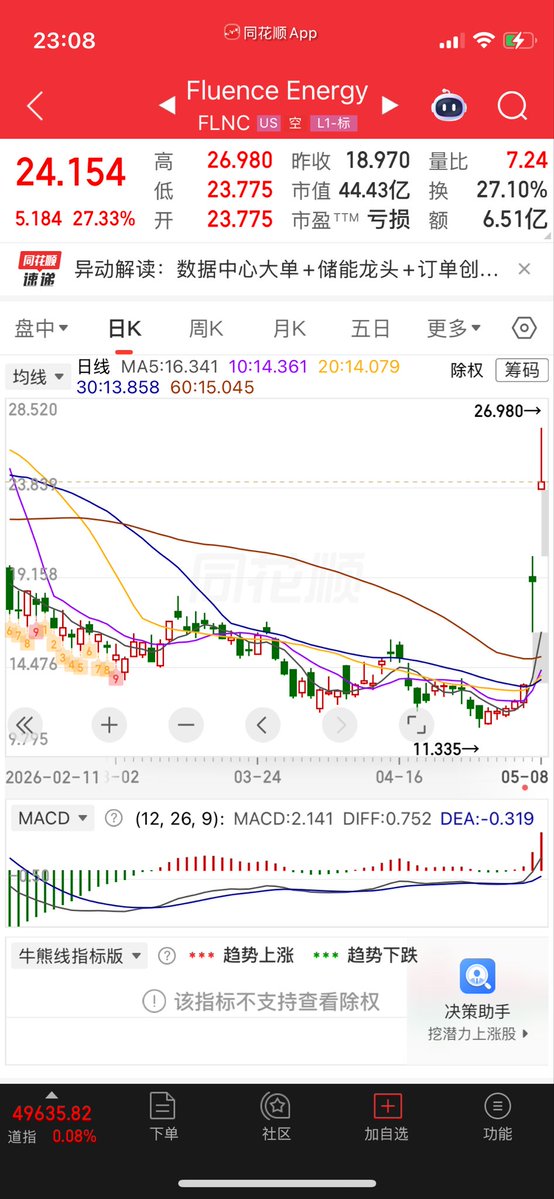The width and height of the screenshot is (554, 1199).
Task: Switch to 五日 chart tab
Action: point(370,329)
